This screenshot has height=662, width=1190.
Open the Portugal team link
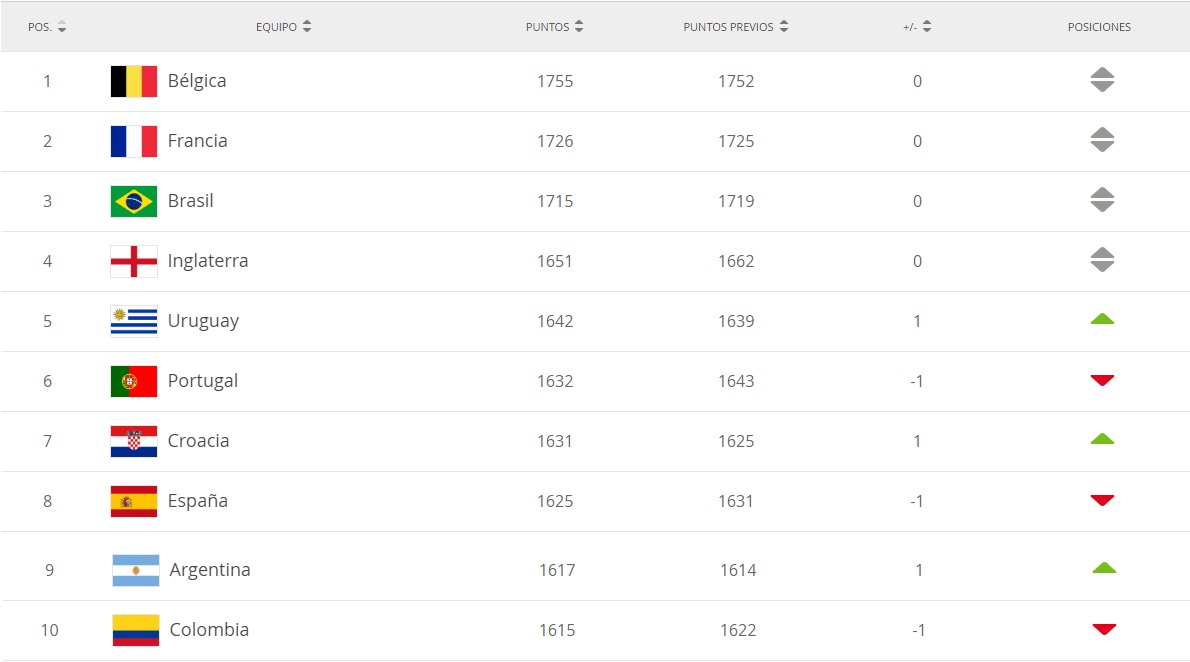tap(203, 381)
